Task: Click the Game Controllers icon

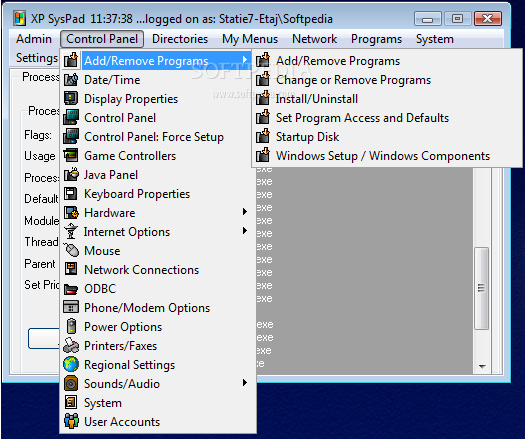Action: (71, 155)
